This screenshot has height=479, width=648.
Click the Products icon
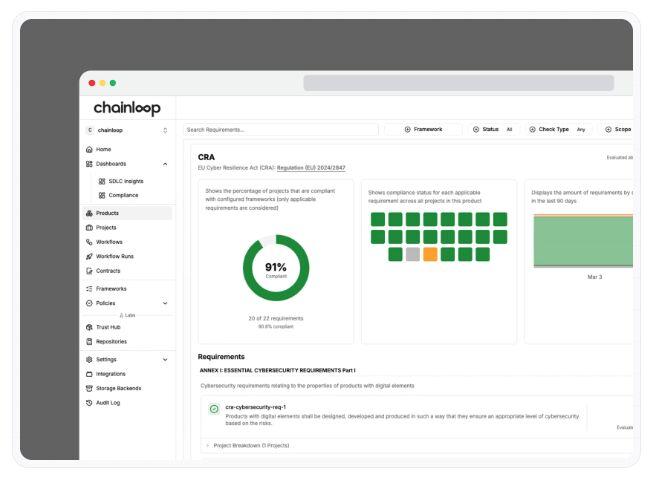(89, 213)
